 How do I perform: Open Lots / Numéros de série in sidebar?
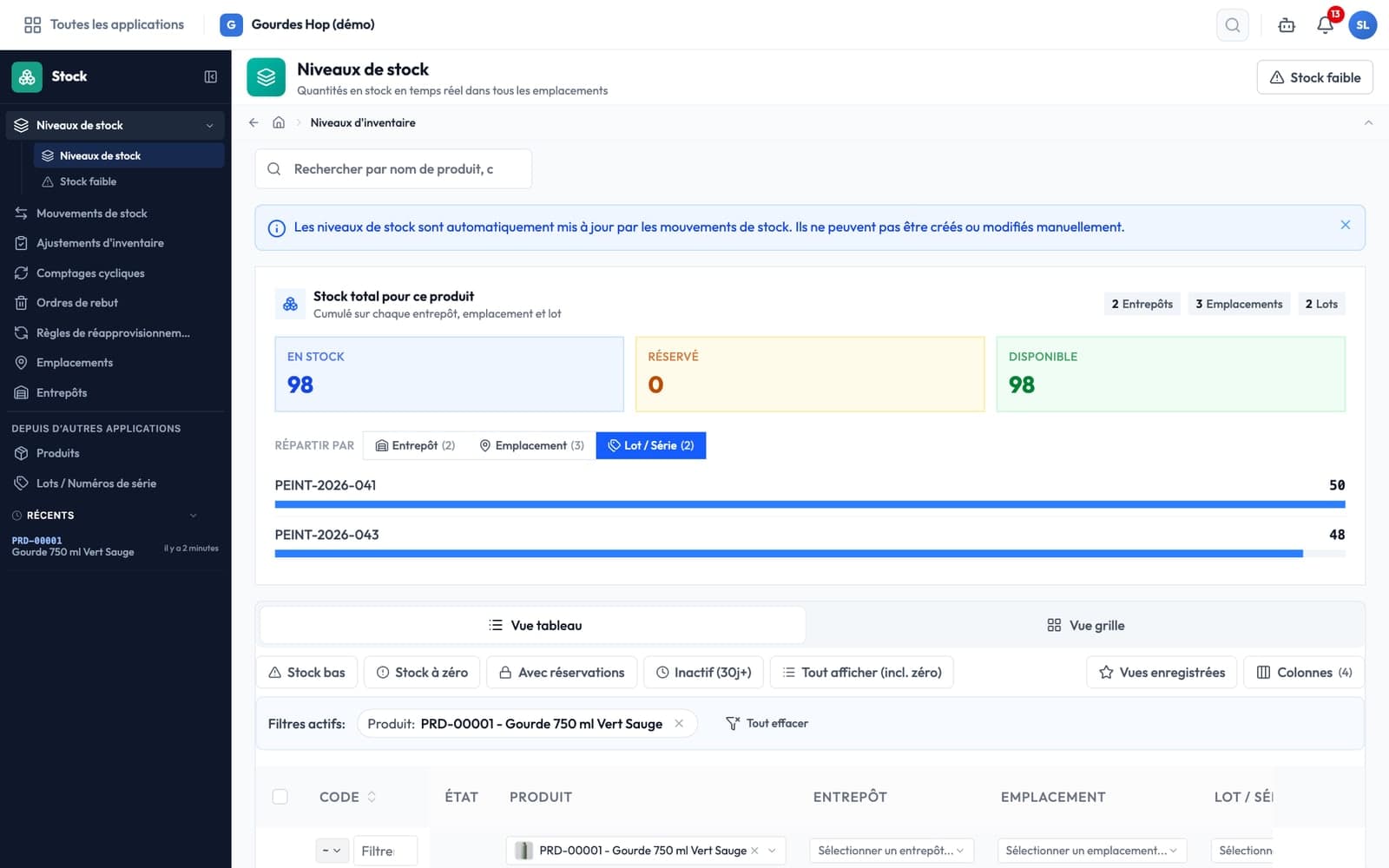(115, 483)
